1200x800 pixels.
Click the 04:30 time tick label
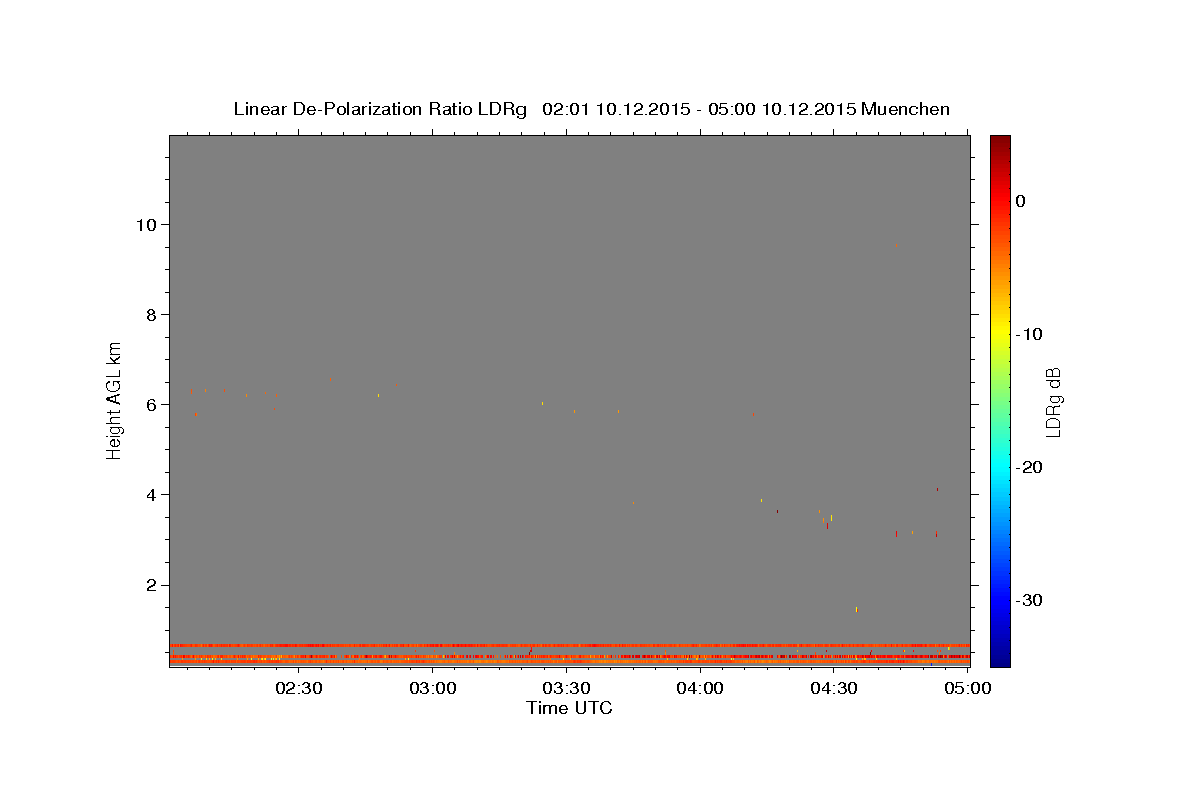(x=834, y=688)
